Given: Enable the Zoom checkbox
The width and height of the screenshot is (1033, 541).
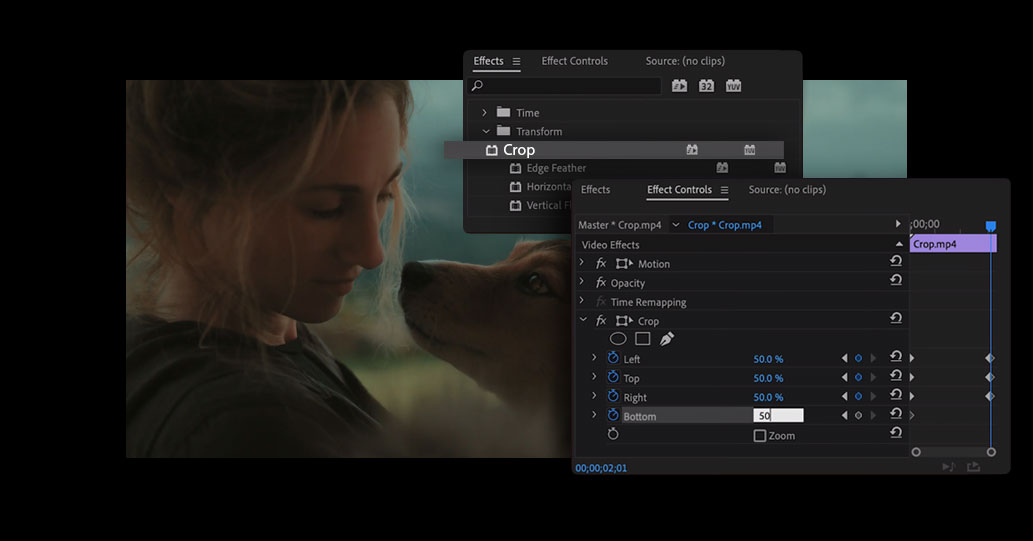Looking at the screenshot, I should (760, 436).
